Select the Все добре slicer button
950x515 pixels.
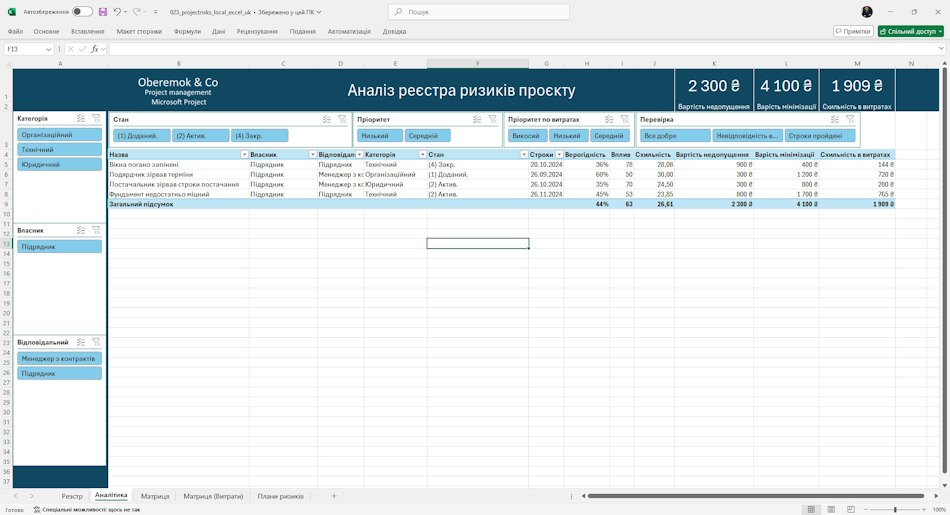coord(676,136)
